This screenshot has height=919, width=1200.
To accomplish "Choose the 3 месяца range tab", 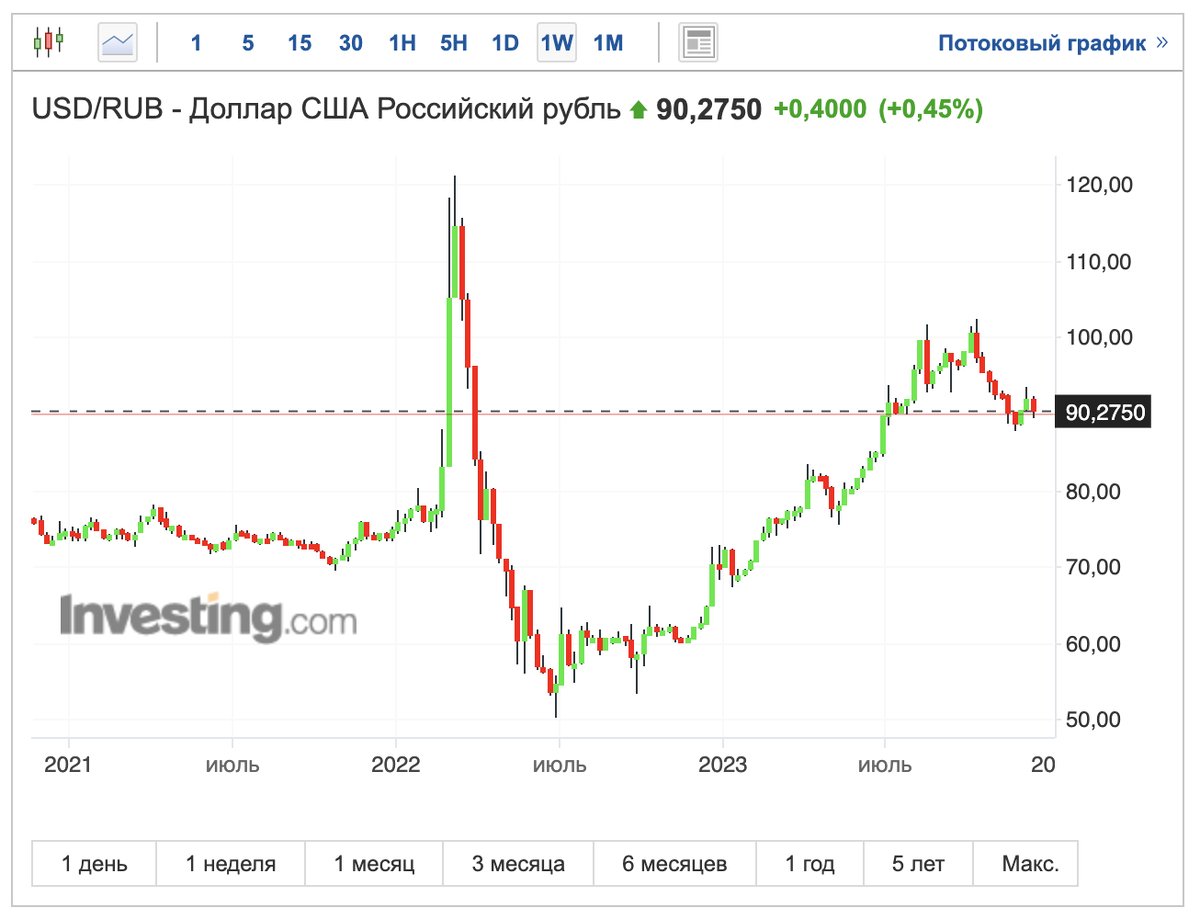I will [518, 863].
